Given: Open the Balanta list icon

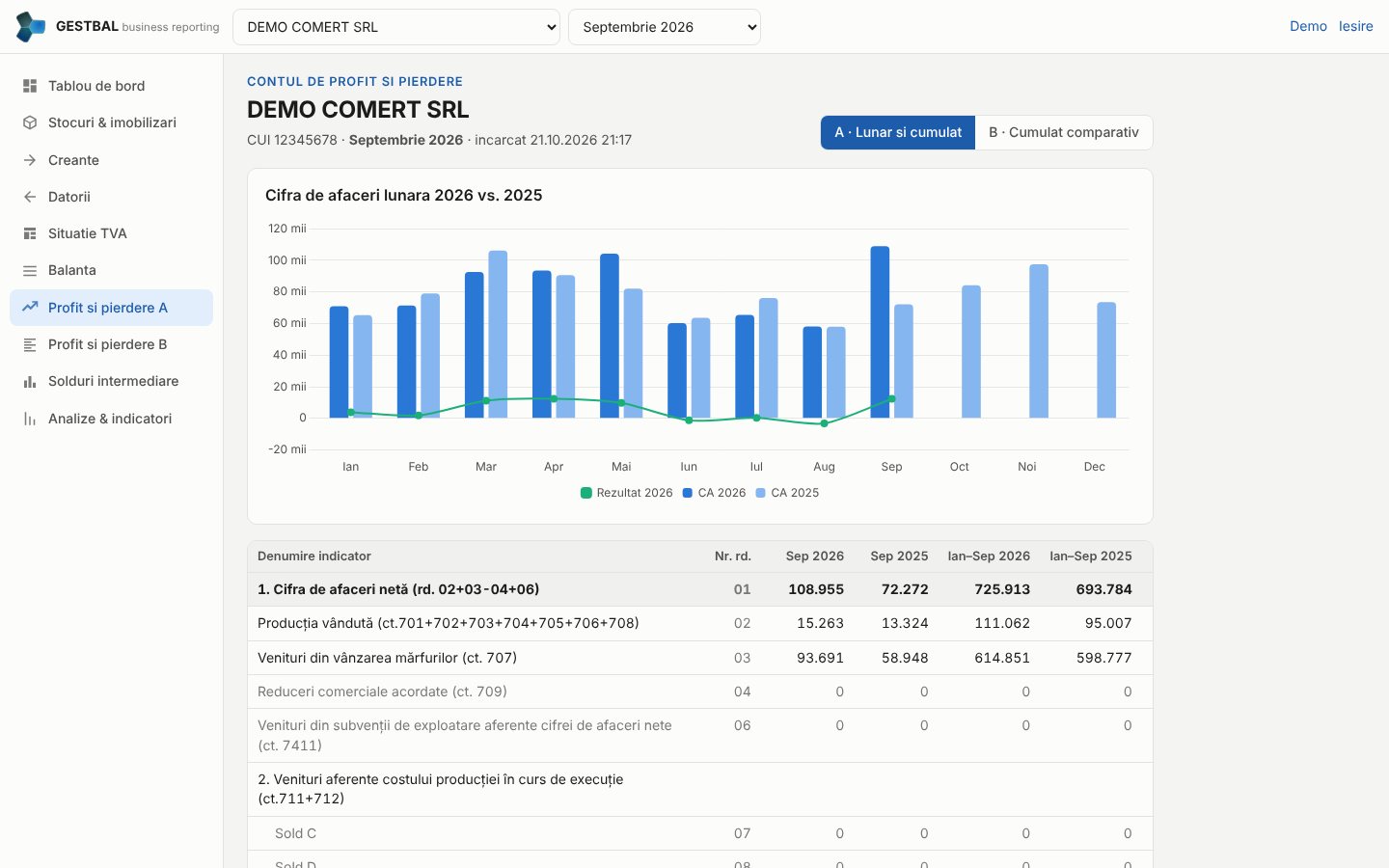Looking at the screenshot, I should click(30, 271).
